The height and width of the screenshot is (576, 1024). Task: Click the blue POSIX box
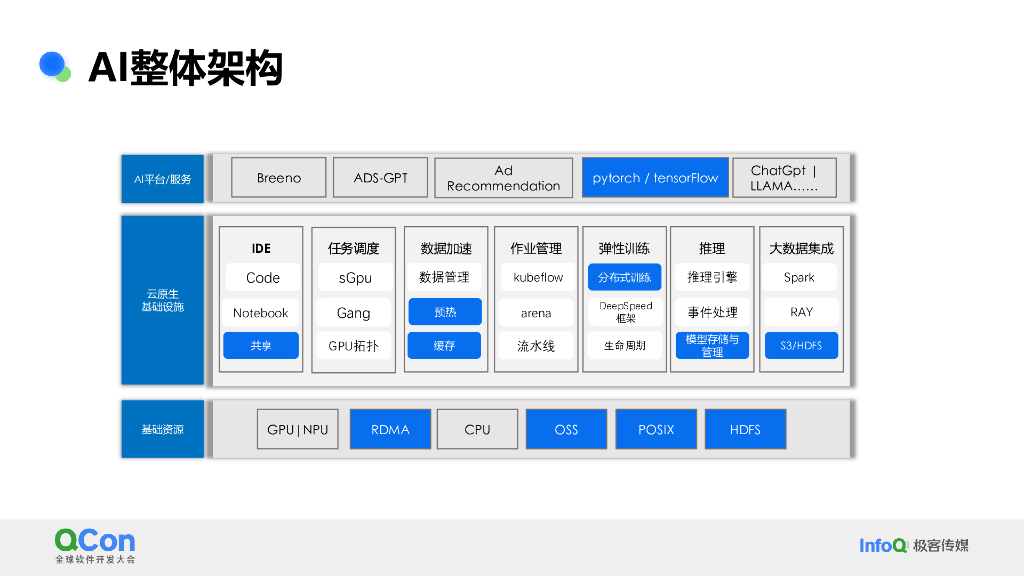(x=656, y=429)
